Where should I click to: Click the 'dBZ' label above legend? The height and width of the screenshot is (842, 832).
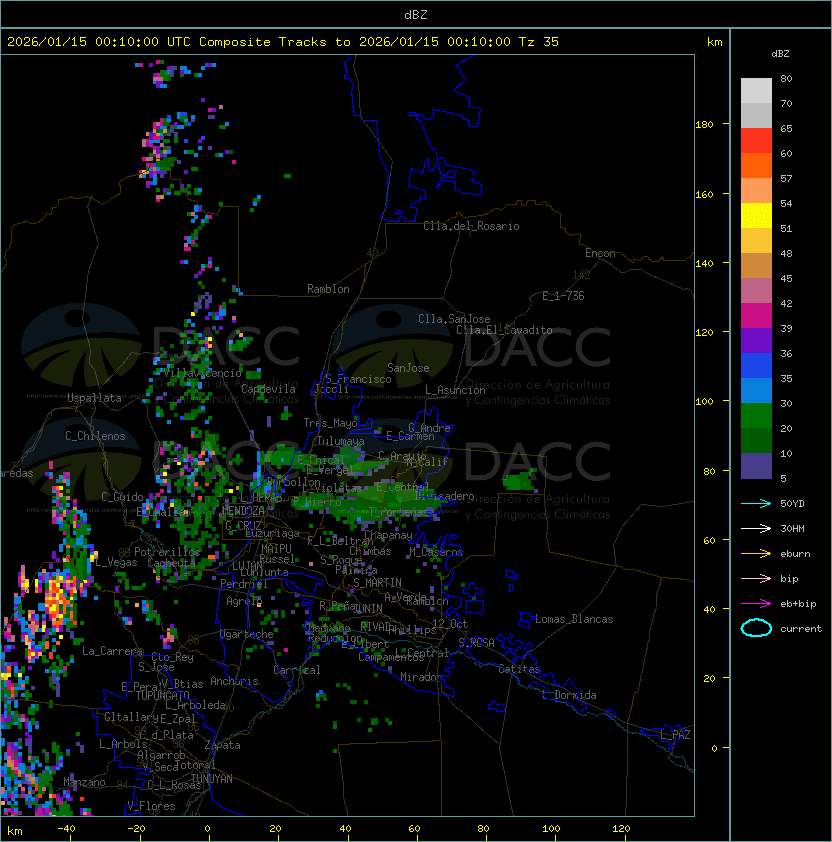780,54
